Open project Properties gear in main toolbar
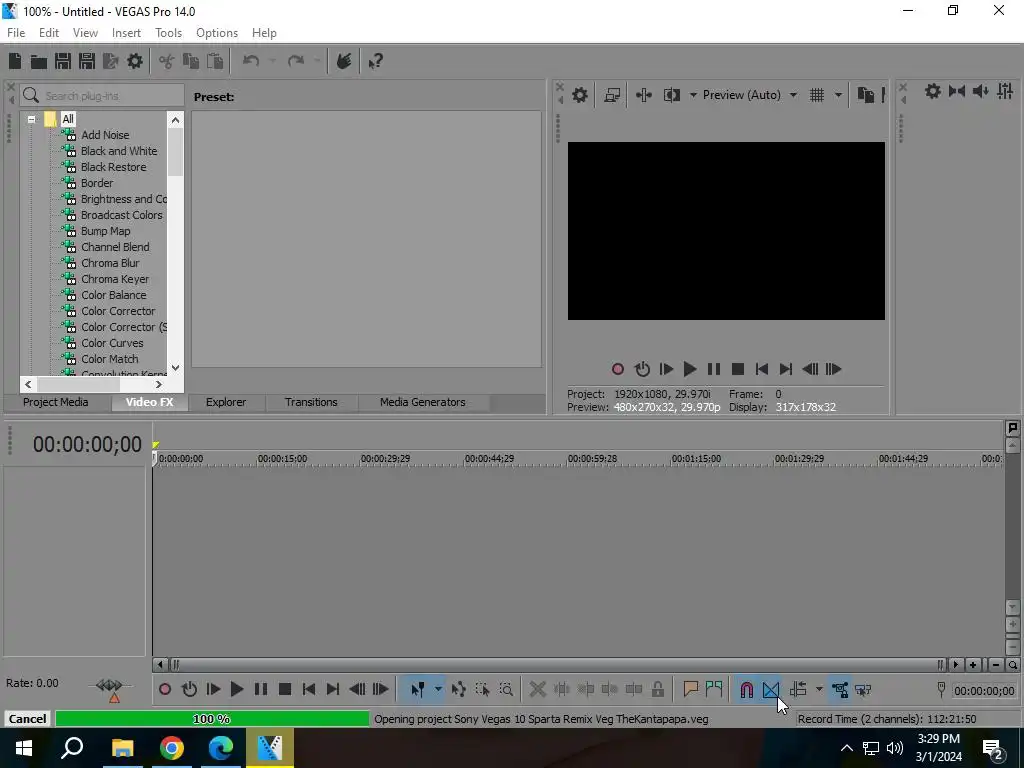1024x768 pixels. 135,61
